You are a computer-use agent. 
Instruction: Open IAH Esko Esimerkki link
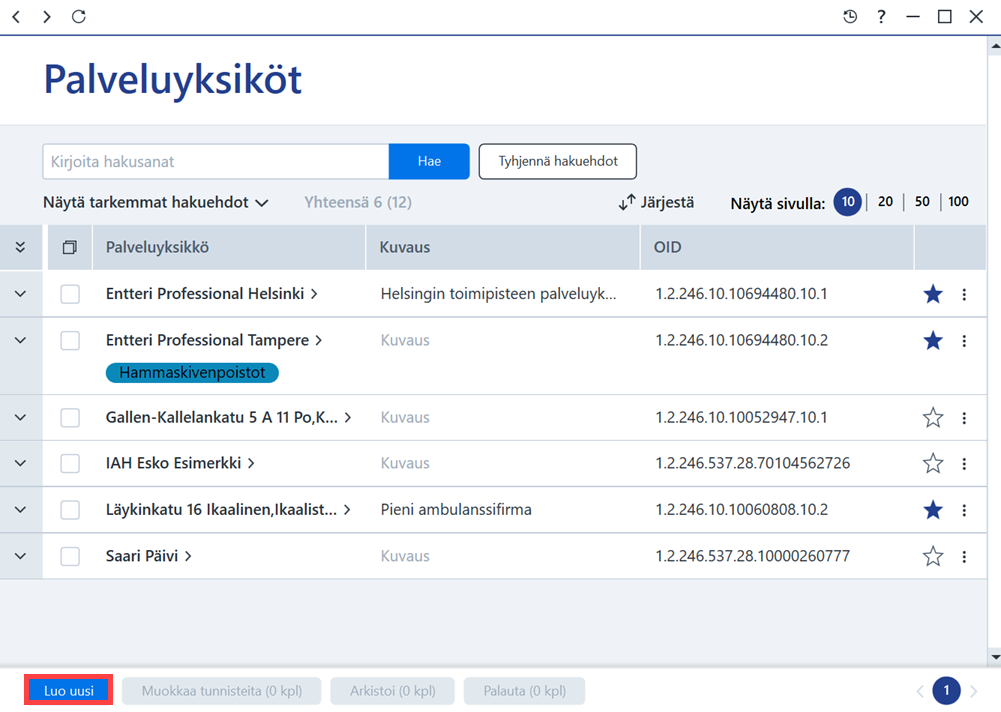coord(180,463)
